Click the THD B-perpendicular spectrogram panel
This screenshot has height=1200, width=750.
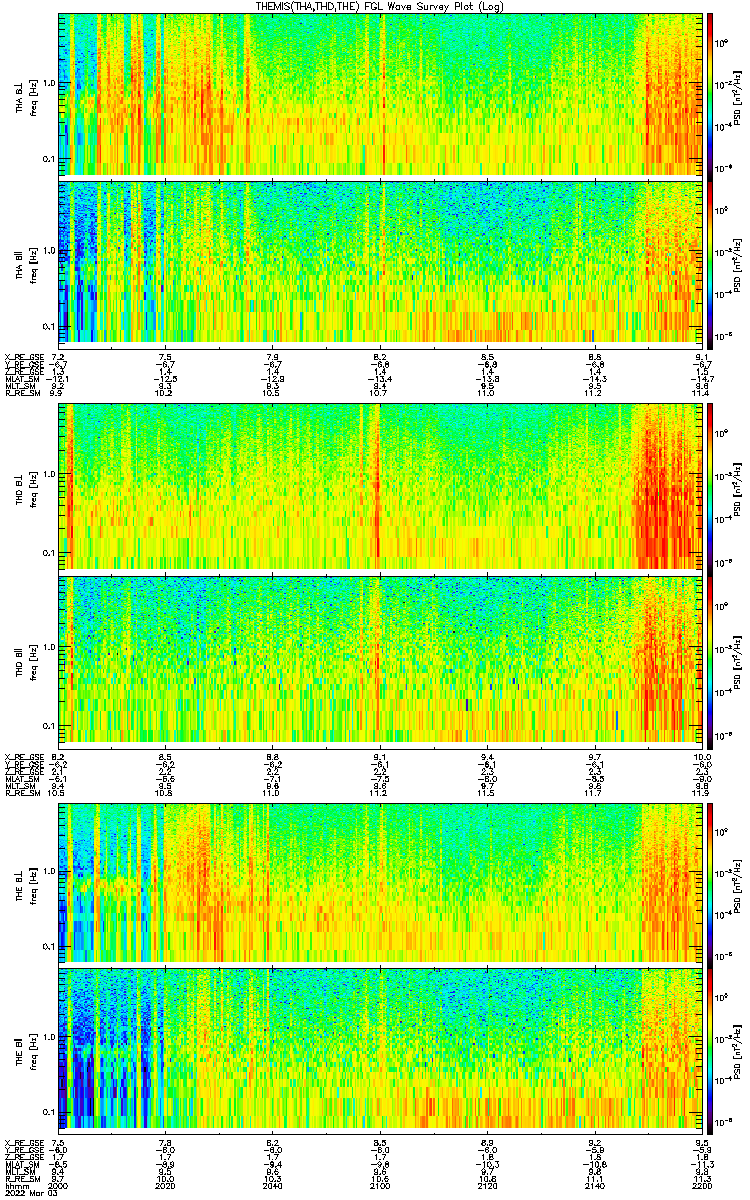point(380,487)
